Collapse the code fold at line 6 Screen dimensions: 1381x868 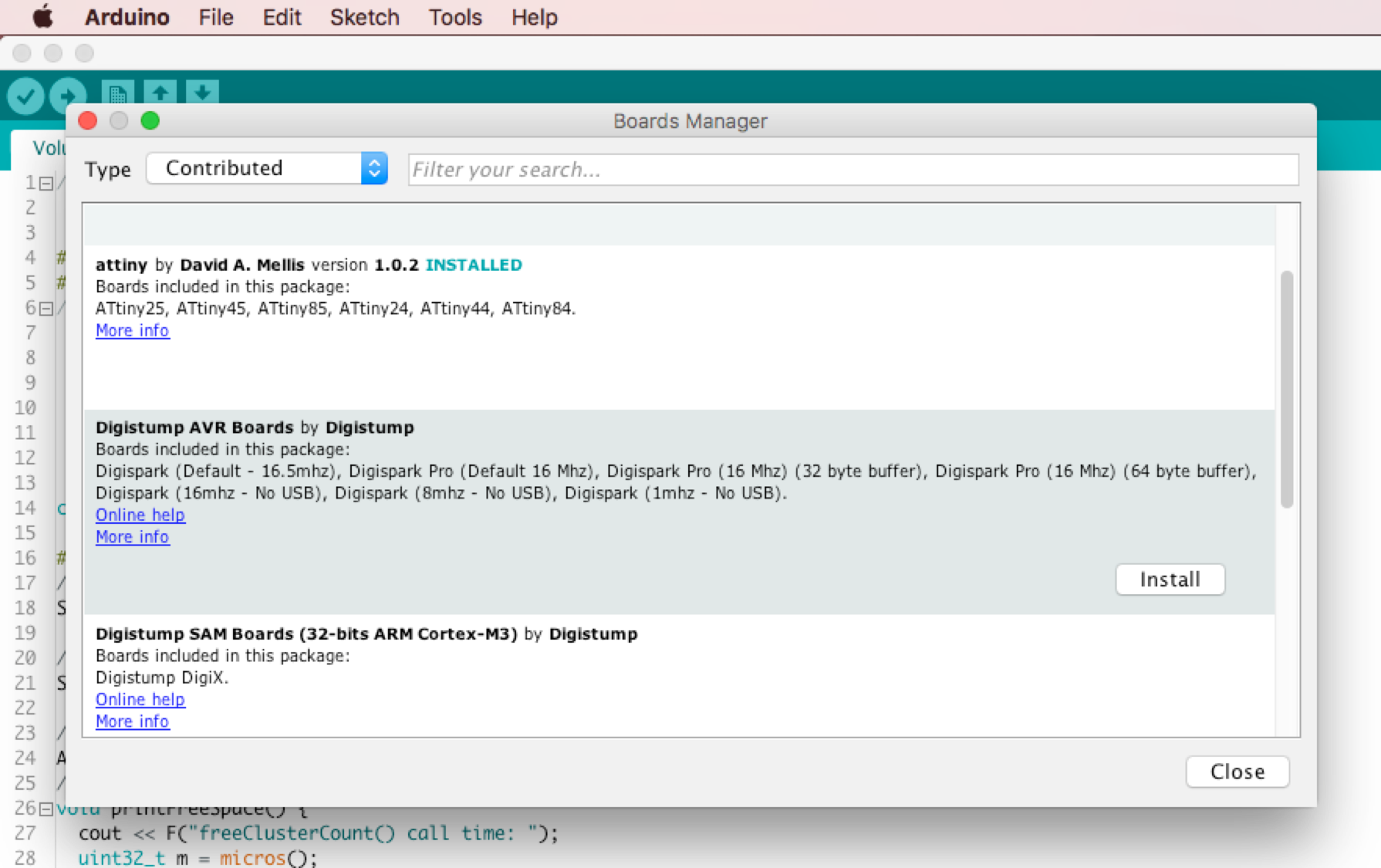coord(46,309)
